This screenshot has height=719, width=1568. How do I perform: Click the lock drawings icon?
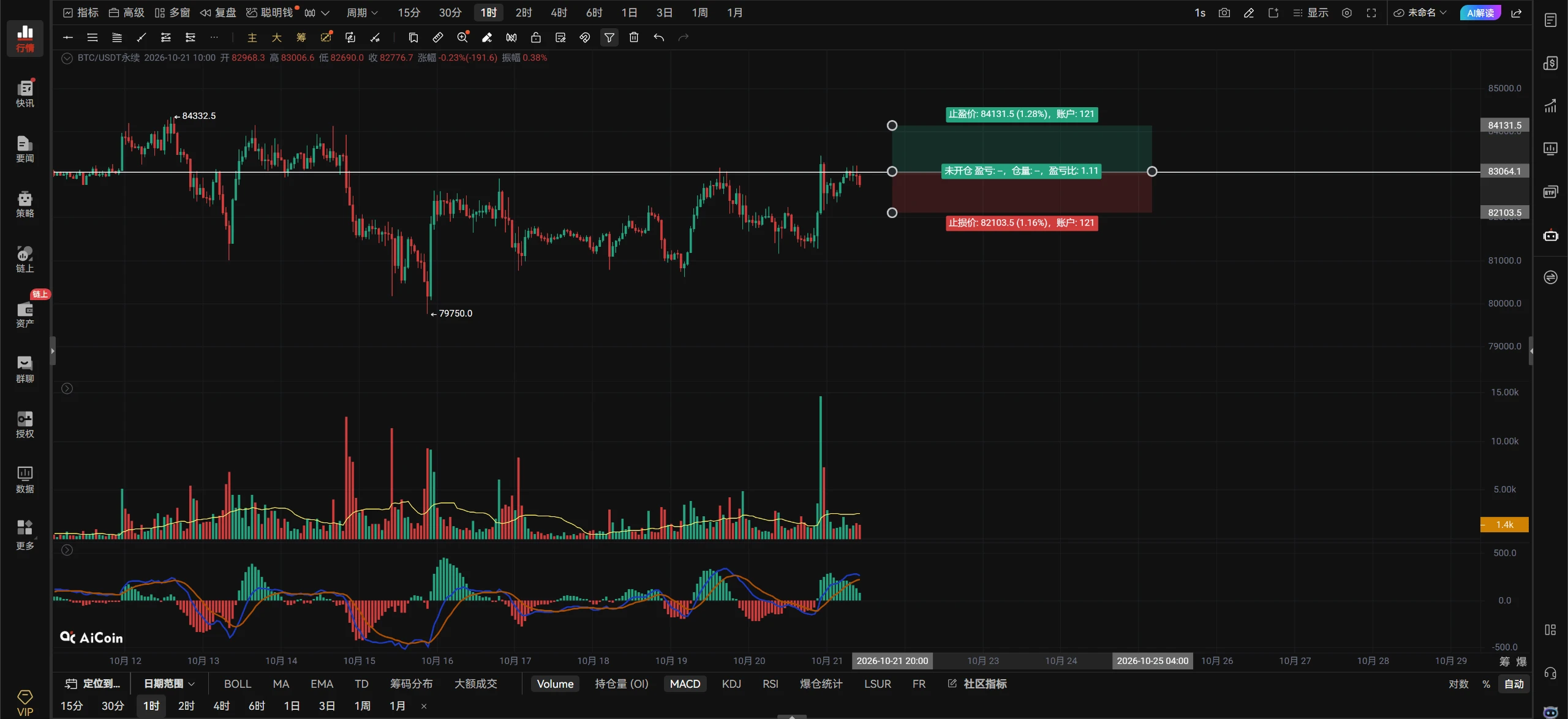click(536, 37)
